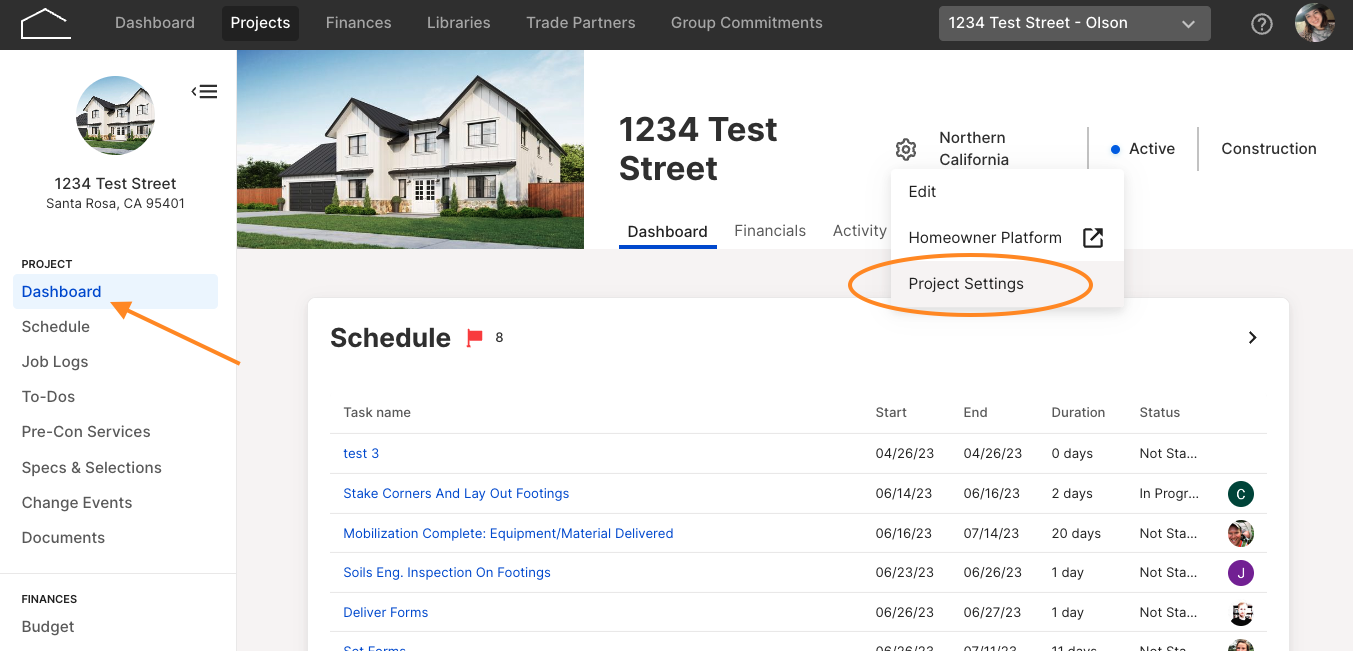The image size is (1353, 651).
Task: Click the purple J assignee avatar
Action: pos(1240,573)
